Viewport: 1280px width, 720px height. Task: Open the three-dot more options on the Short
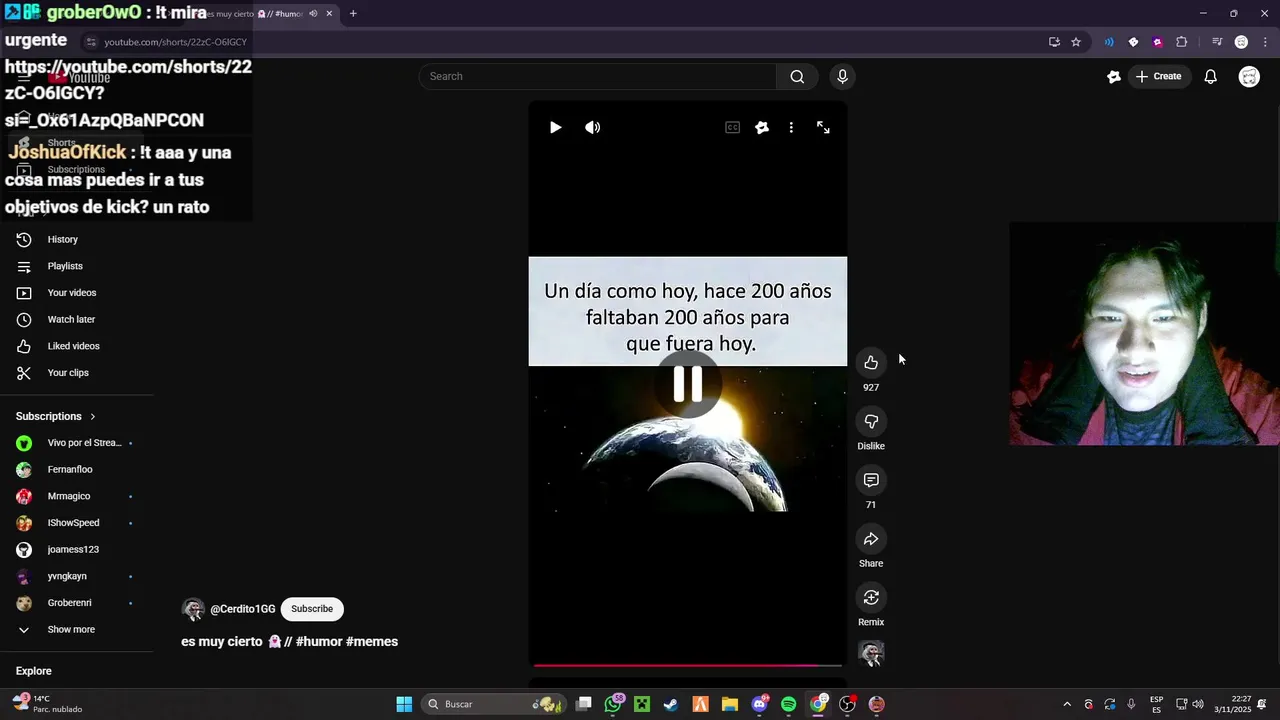[791, 127]
